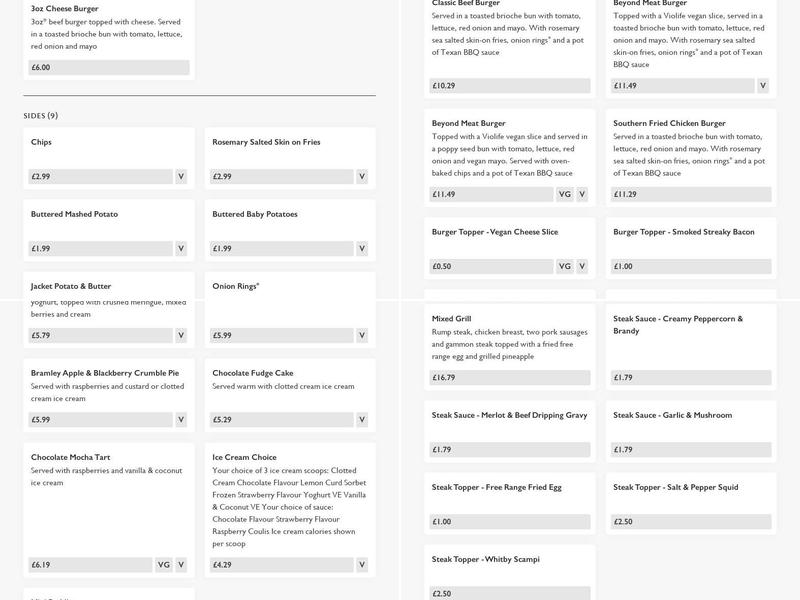
Task: Click V badge on Ice Cream Choice
Action: pos(362,565)
